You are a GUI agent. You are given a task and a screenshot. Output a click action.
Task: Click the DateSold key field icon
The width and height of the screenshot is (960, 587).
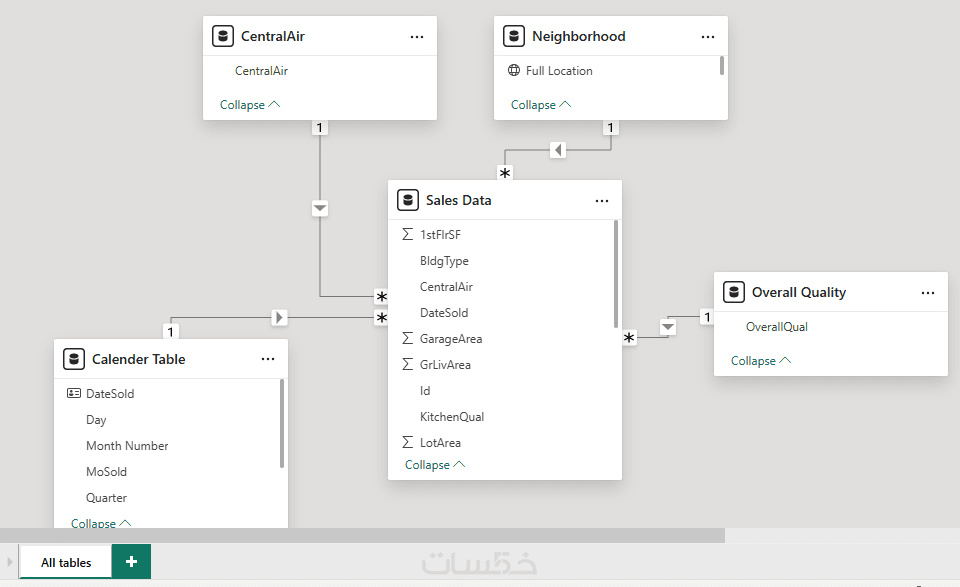pos(74,394)
